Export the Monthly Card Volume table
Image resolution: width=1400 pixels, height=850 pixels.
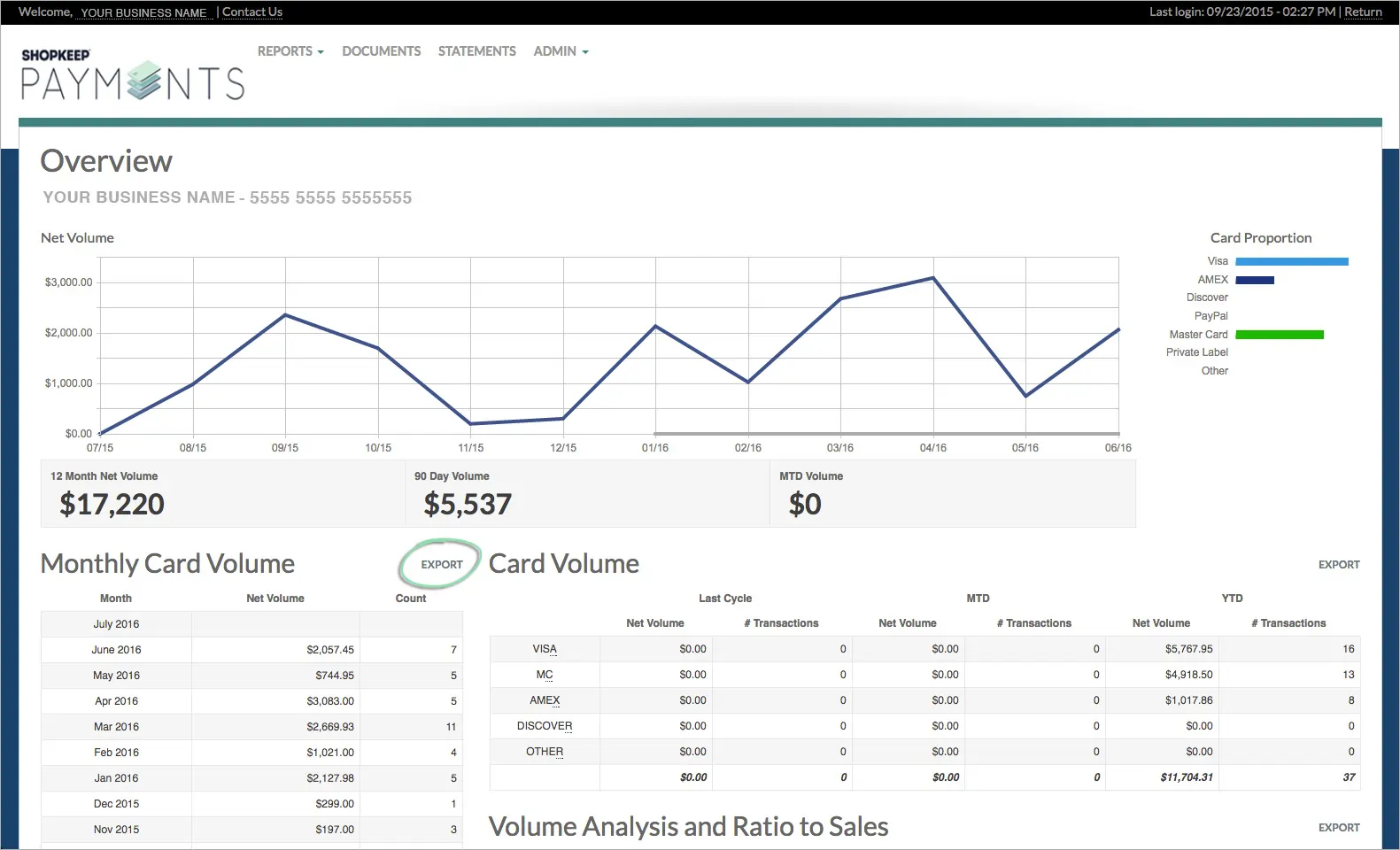pos(441,565)
